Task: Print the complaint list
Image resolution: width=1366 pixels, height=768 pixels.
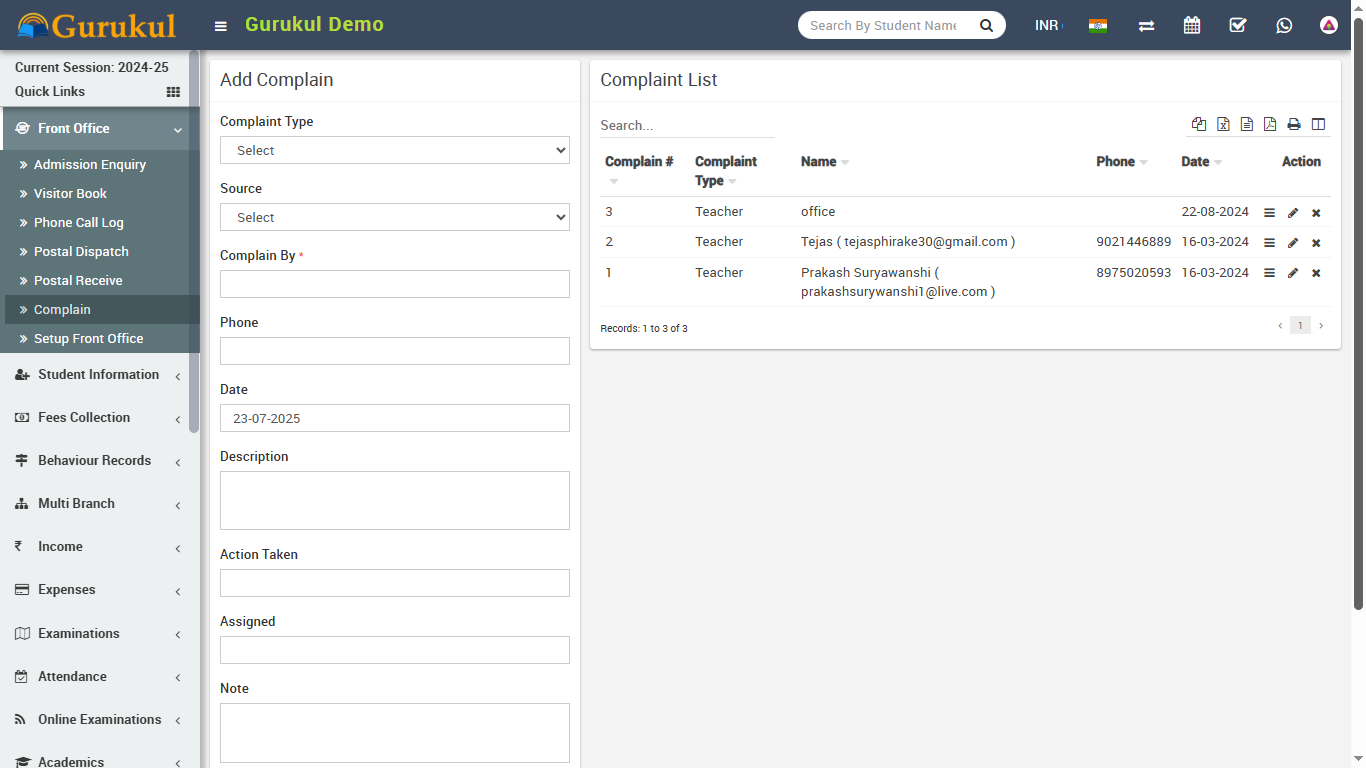Action: (x=1294, y=124)
